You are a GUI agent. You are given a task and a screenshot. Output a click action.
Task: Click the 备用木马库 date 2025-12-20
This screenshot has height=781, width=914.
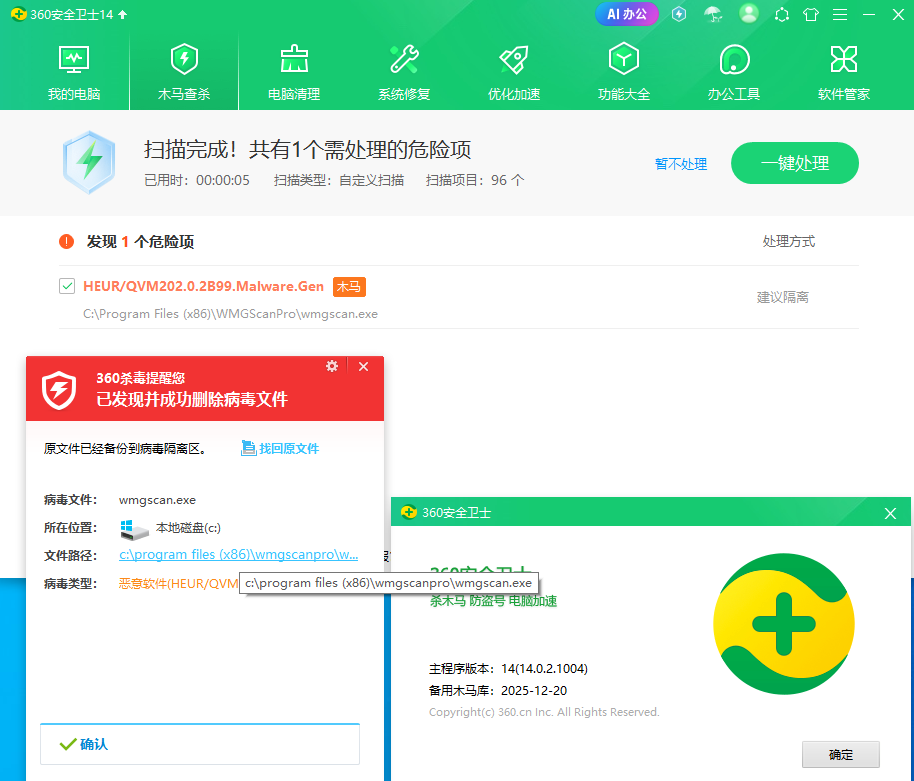point(534,691)
